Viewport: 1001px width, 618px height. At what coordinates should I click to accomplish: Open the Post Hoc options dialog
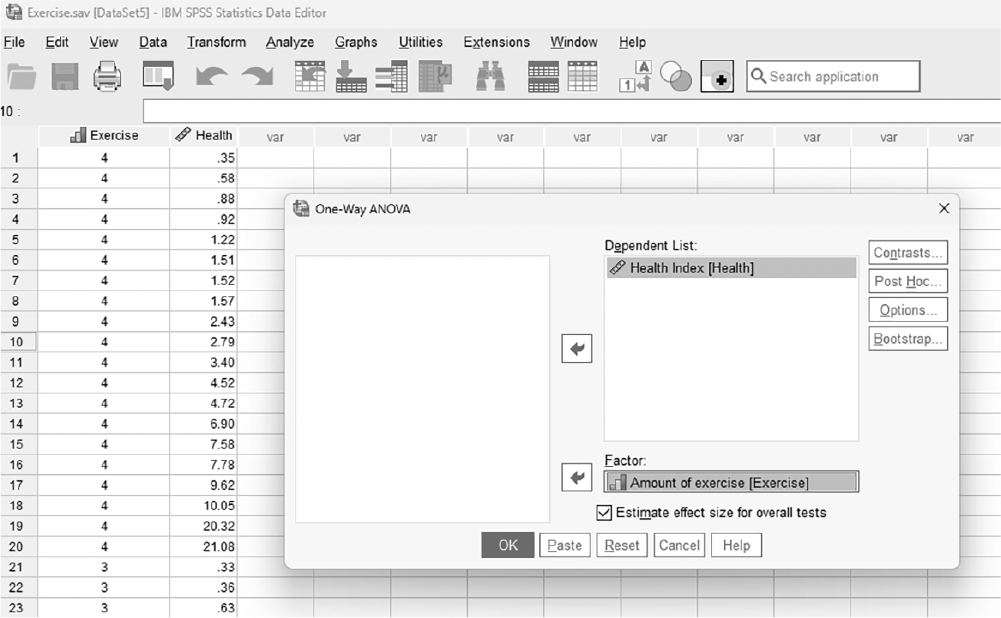pyautogui.click(x=908, y=281)
